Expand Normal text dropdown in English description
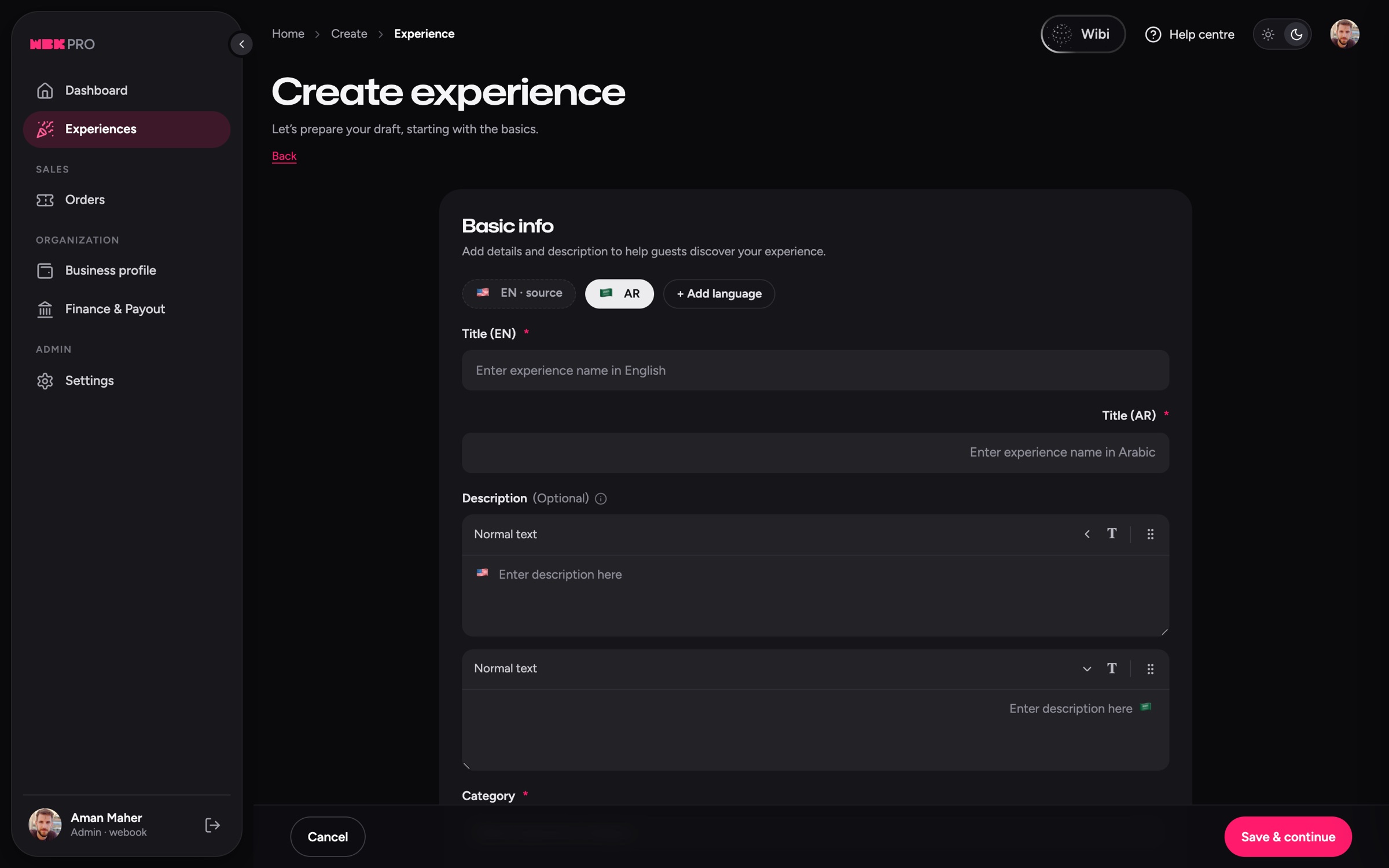The image size is (1389, 868). click(x=1087, y=534)
